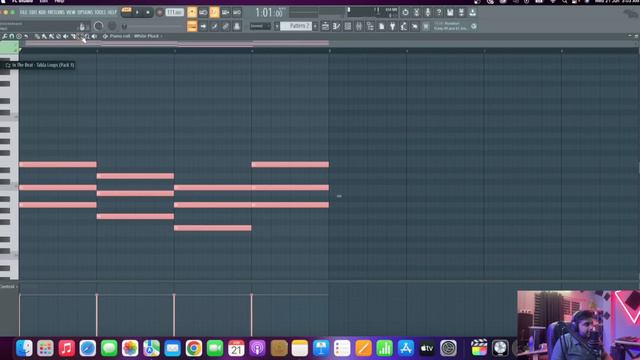Select the Draw pencil tool
This screenshot has height=360, width=640.
(x=37, y=36)
